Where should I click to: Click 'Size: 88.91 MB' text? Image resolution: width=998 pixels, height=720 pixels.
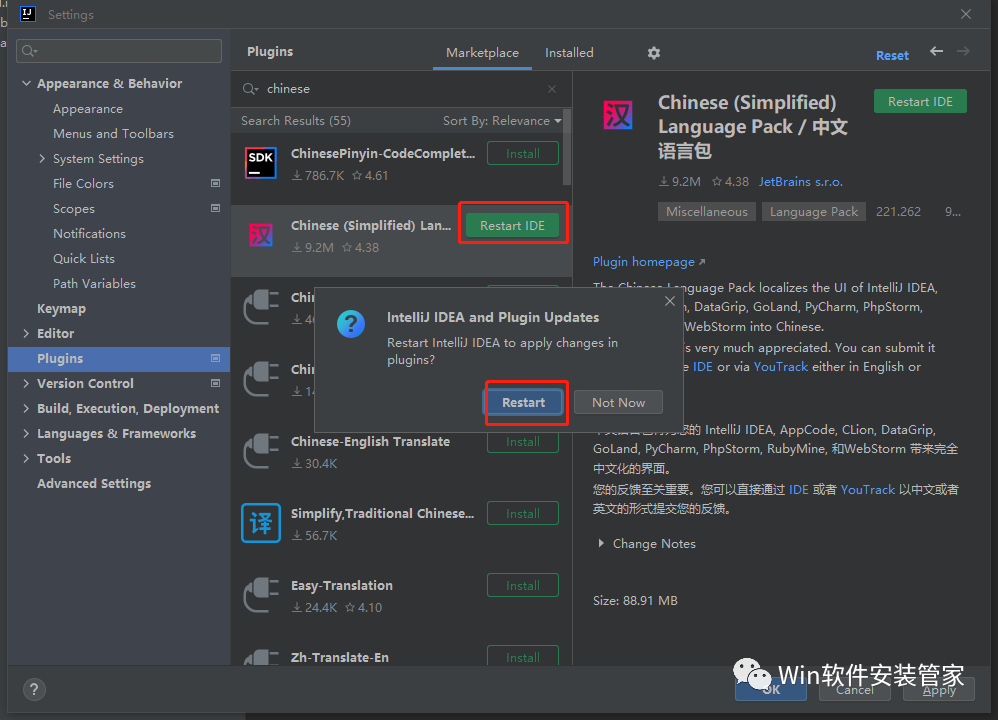click(635, 600)
